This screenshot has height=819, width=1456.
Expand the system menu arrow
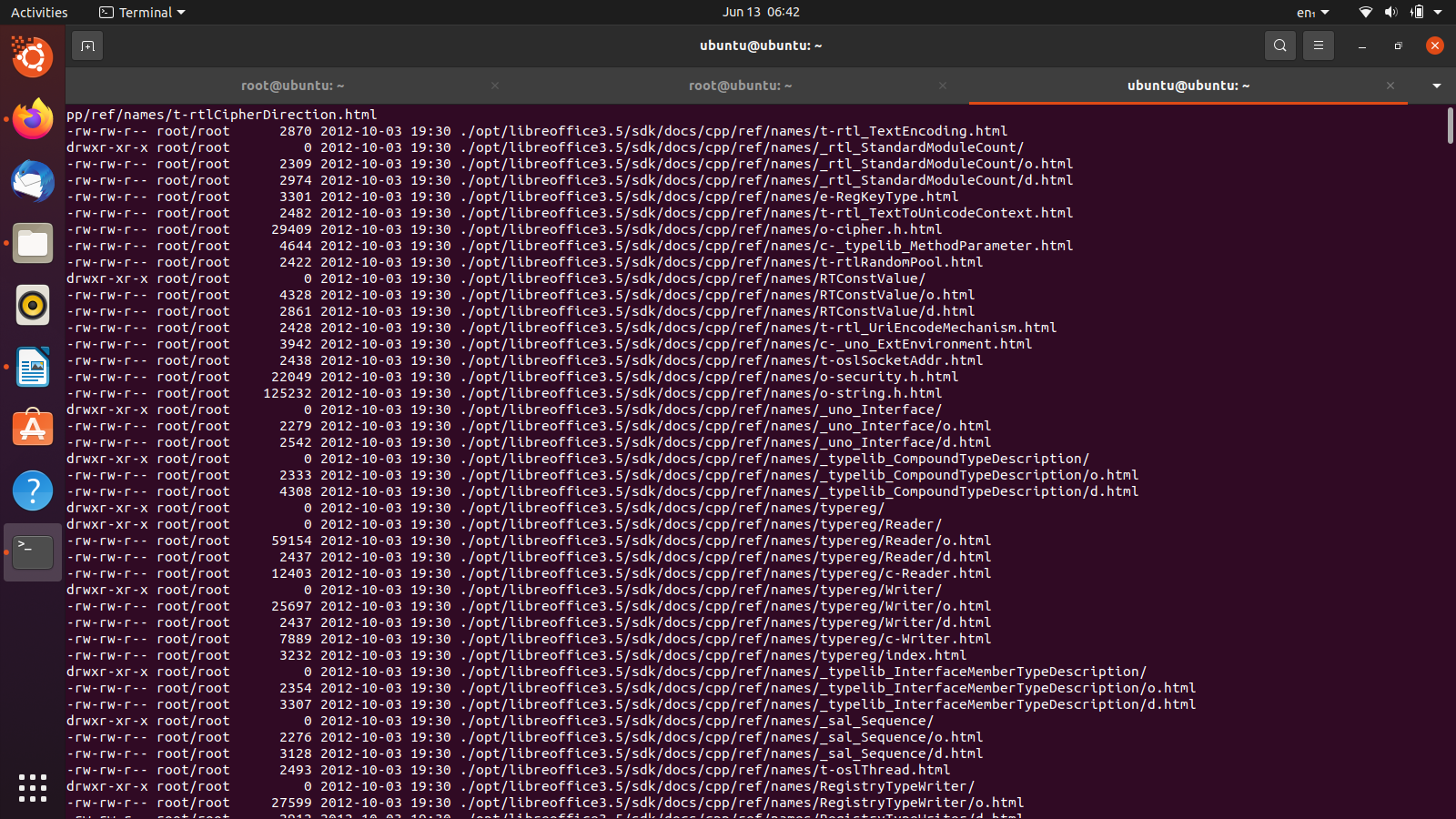point(1438,13)
